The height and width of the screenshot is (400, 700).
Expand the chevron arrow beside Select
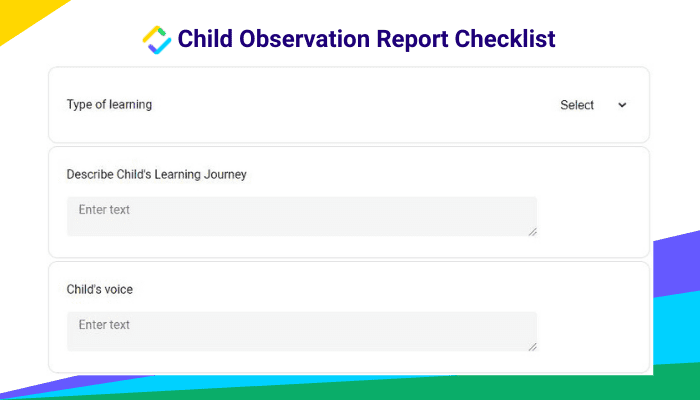click(622, 105)
